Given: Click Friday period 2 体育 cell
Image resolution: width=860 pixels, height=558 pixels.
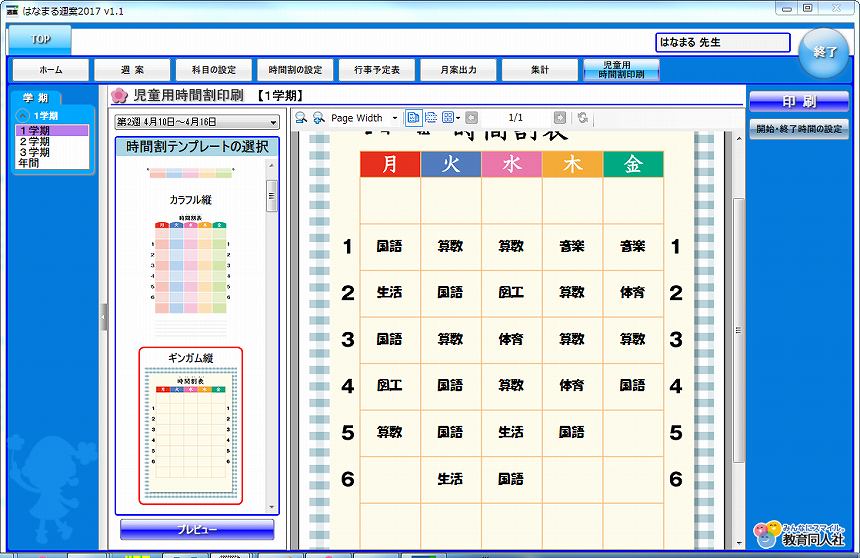Looking at the screenshot, I should [x=632, y=292].
